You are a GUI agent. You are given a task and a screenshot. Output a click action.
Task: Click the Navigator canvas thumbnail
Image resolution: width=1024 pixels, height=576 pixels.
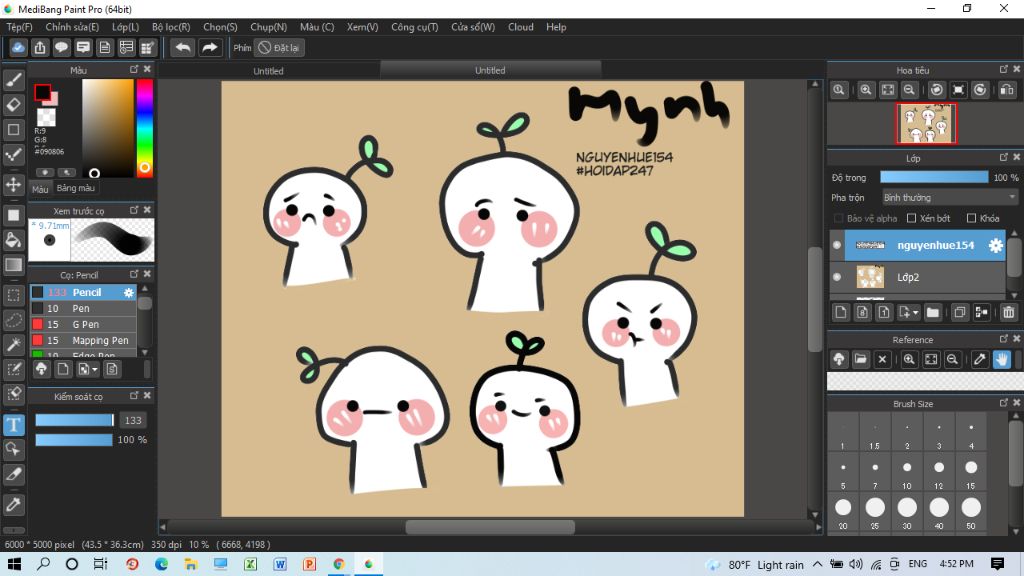pos(926,123)
